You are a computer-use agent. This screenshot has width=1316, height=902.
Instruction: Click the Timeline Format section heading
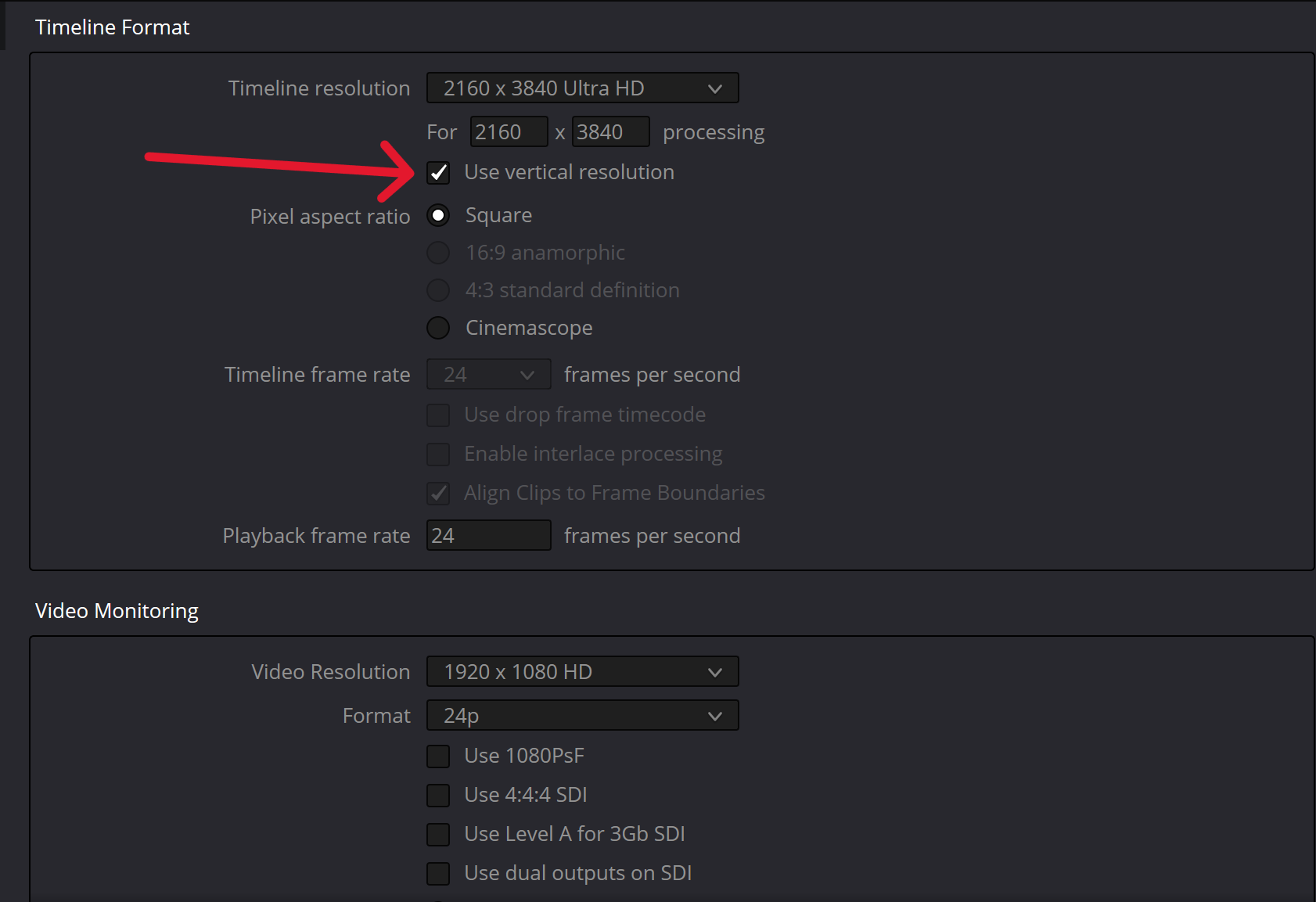[x=112, y=27]
